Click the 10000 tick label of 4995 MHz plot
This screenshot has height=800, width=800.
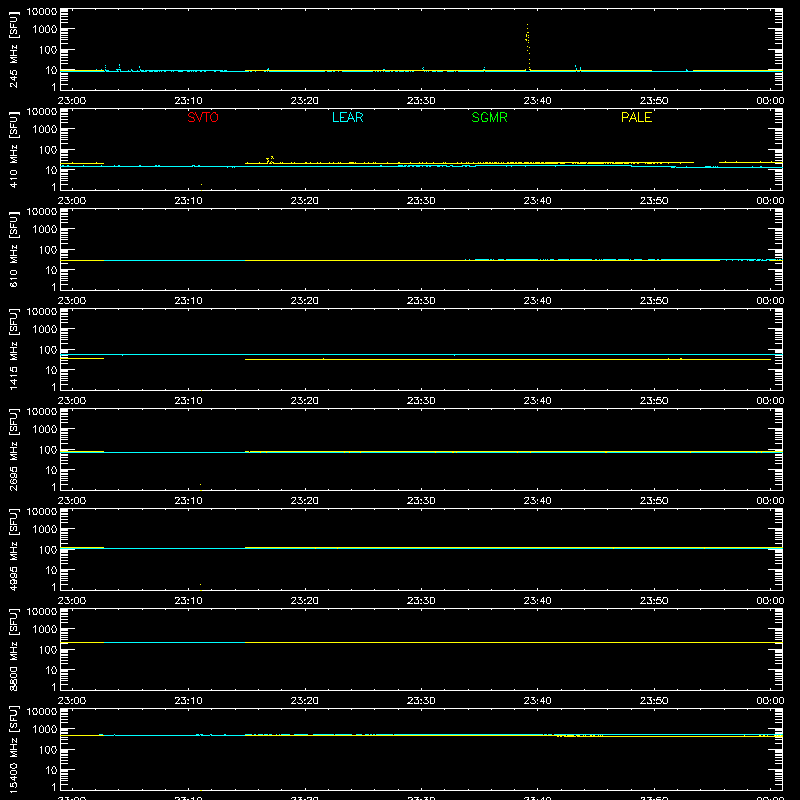pyautogui.click(x=42, y=512)
